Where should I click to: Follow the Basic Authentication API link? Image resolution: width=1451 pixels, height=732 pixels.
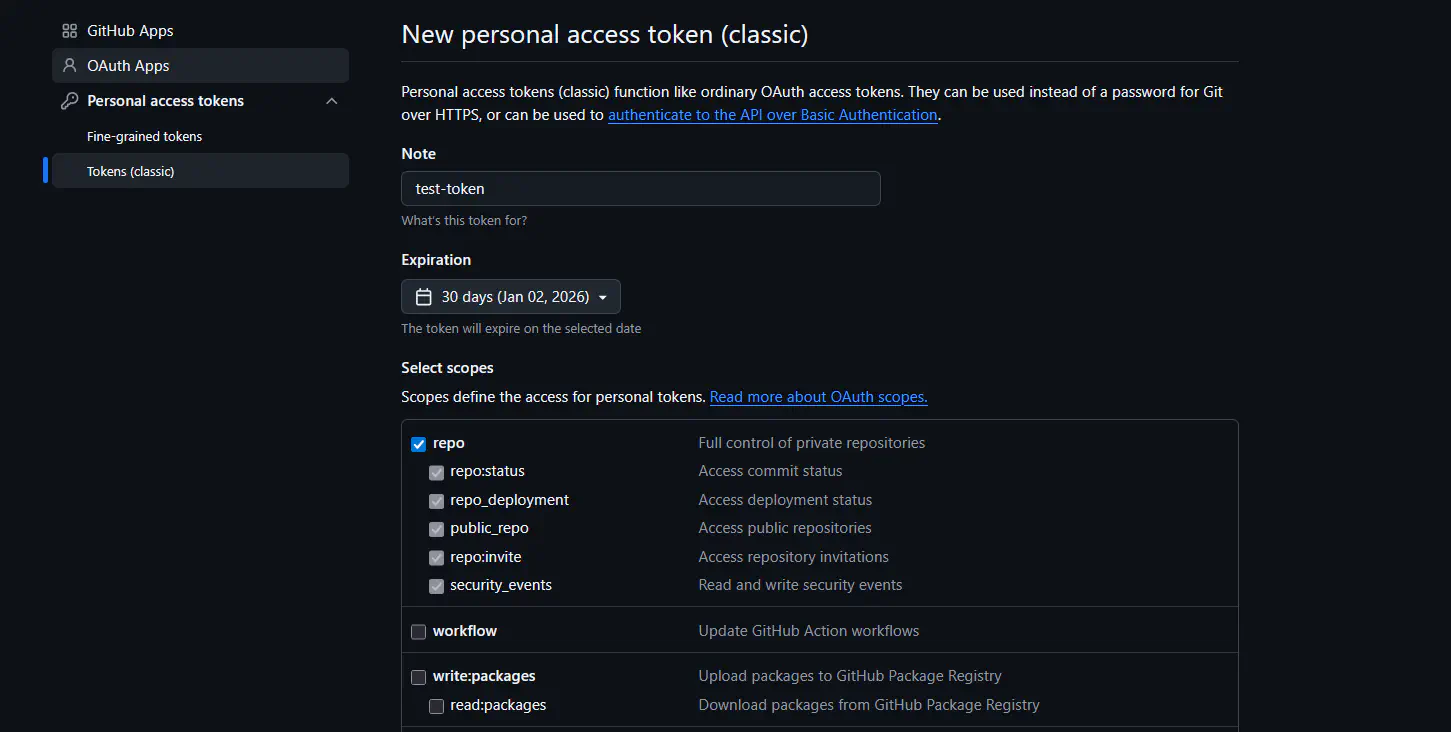click(772, 115)
